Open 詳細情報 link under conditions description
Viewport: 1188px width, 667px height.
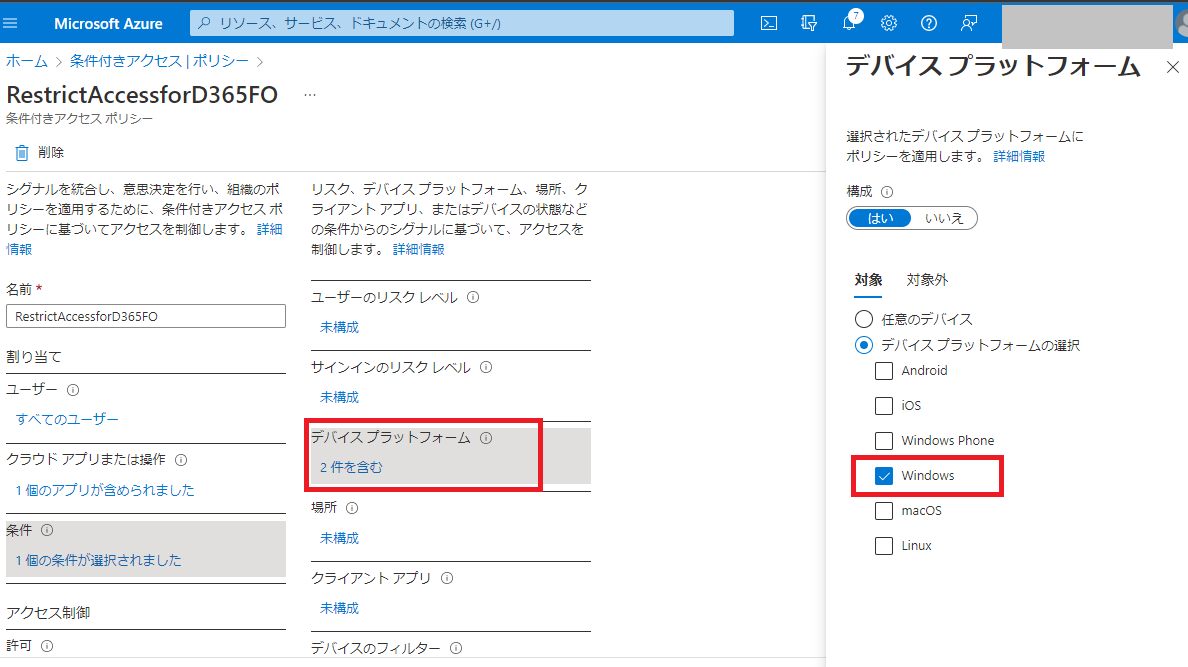(x=418, y=249)
